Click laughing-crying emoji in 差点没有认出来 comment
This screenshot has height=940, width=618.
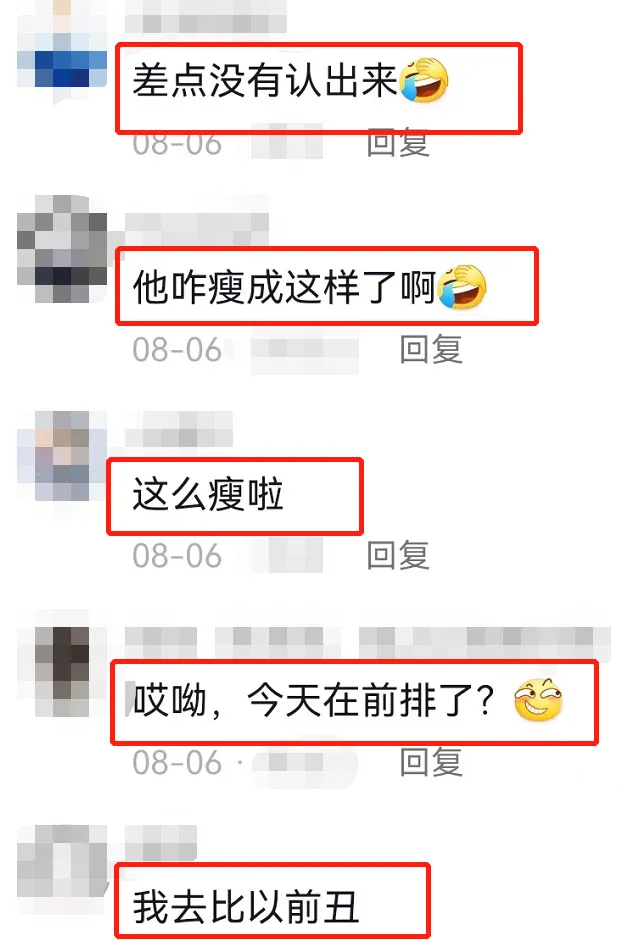pos(424,80)
